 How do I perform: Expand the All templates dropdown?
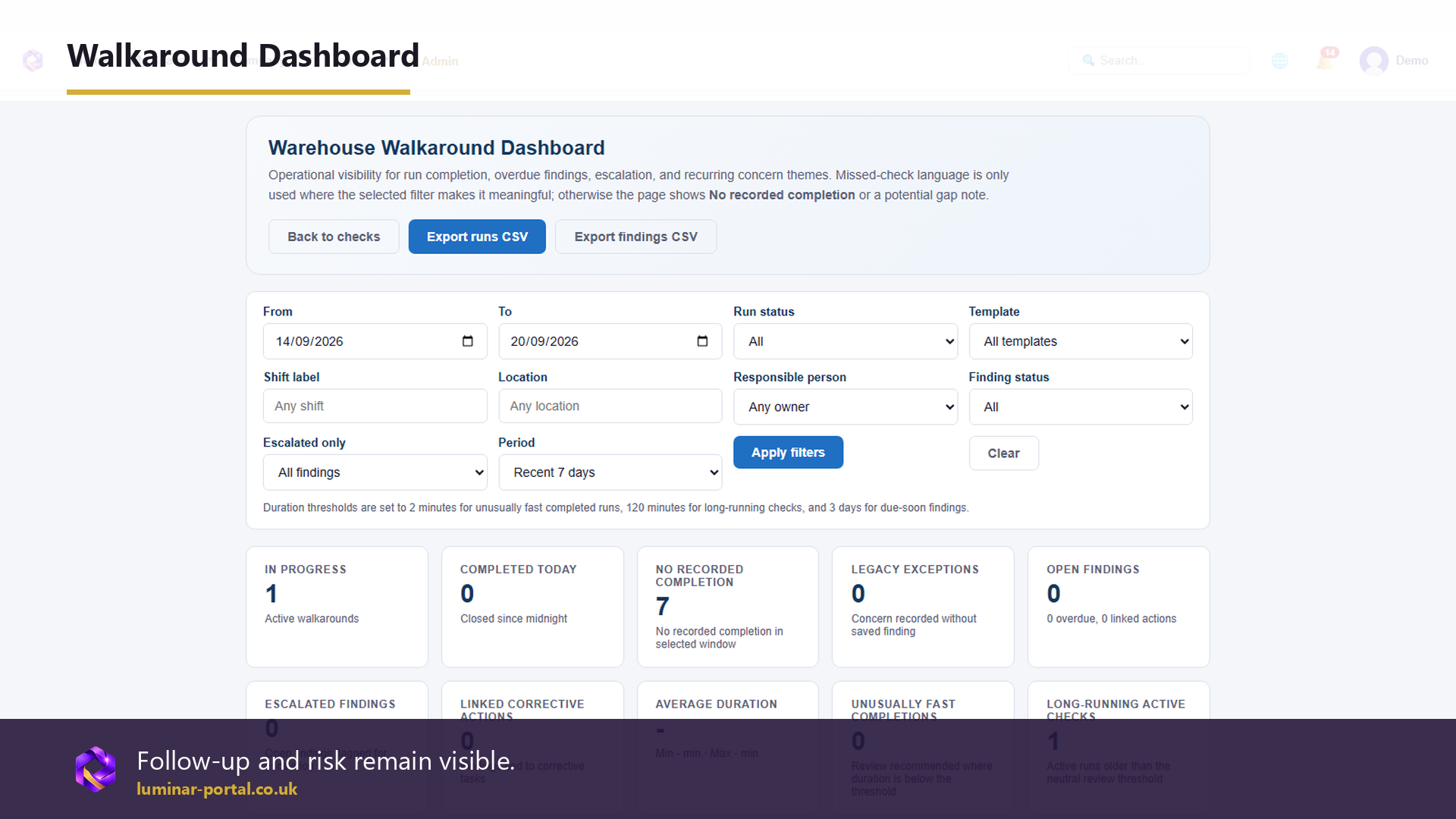tap(1080, 341)
